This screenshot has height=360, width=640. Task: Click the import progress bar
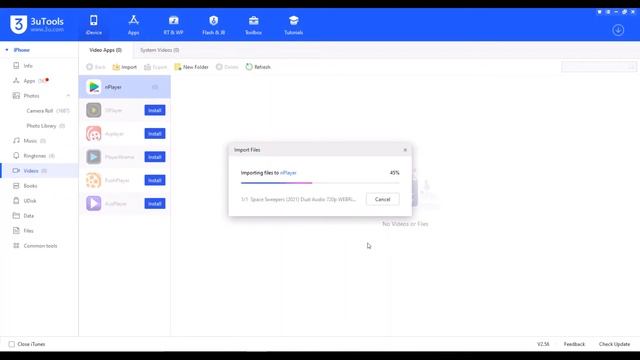point(320,183)
